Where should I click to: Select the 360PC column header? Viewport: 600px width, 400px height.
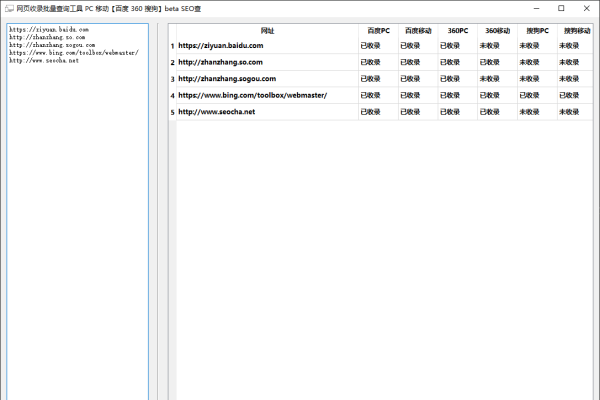(457, 32)
